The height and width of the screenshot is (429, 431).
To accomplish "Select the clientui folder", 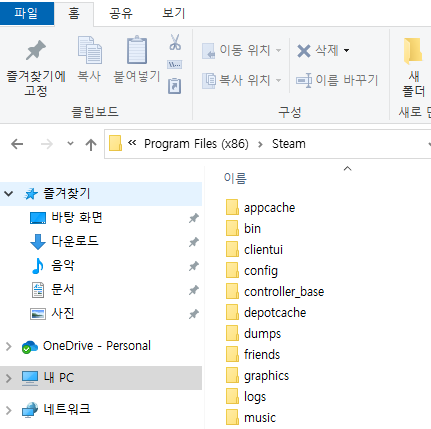I will click(x=263, y=250).
